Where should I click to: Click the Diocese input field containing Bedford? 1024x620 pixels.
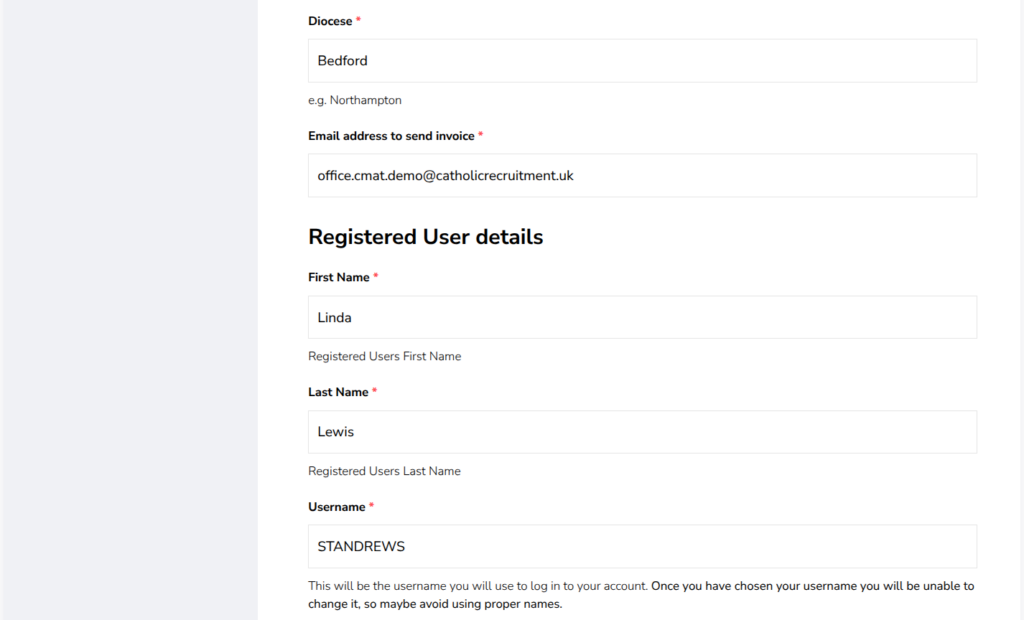click(x=642, y=61)
